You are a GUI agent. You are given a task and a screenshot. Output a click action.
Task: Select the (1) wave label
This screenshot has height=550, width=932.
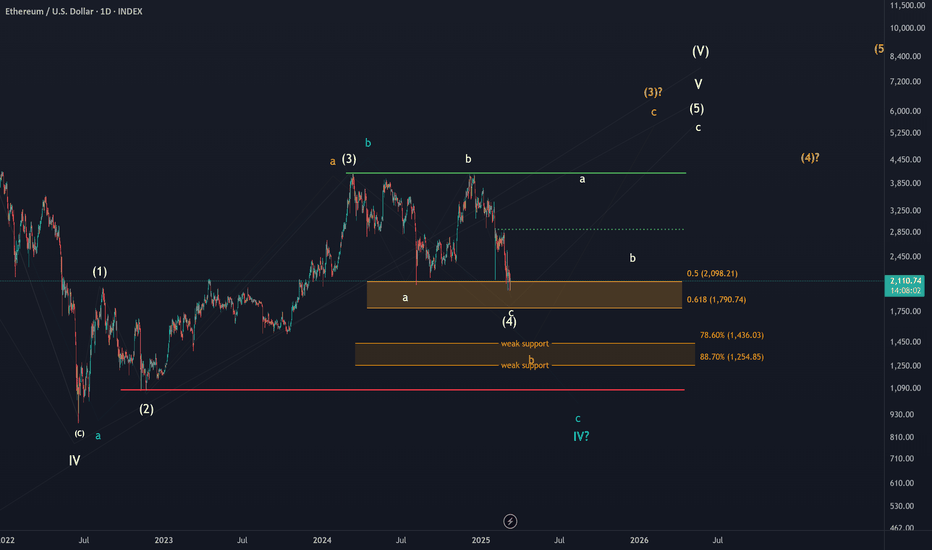click(99, 272)
